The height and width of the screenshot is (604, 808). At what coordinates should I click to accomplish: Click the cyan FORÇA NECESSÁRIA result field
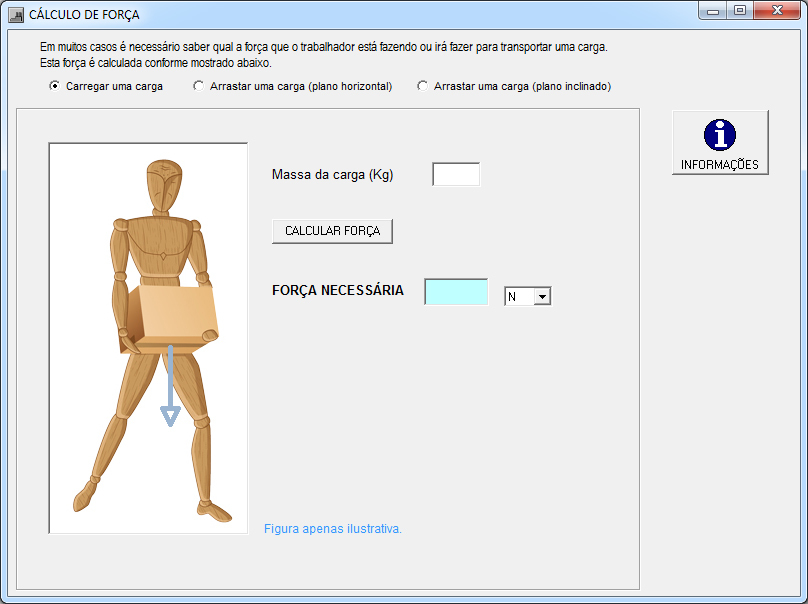[x=456, y=289]
